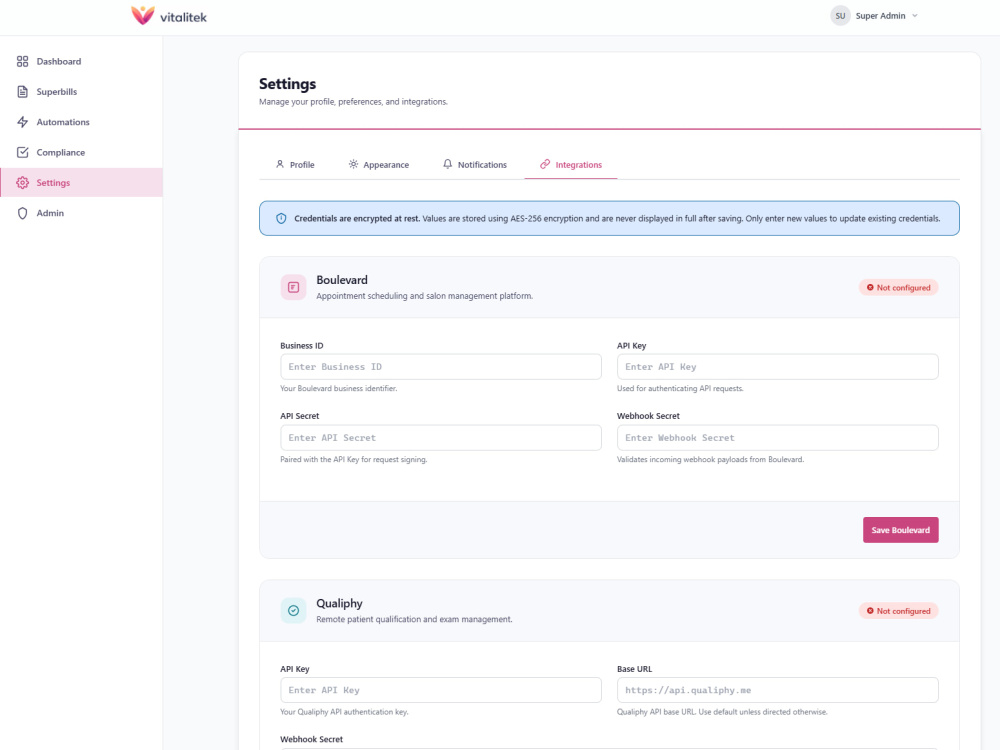The height and width of the screenshot is (750, 1000).
Task: Click 'Validates incoming webhook payloads' hint
Action: point(710,459)
